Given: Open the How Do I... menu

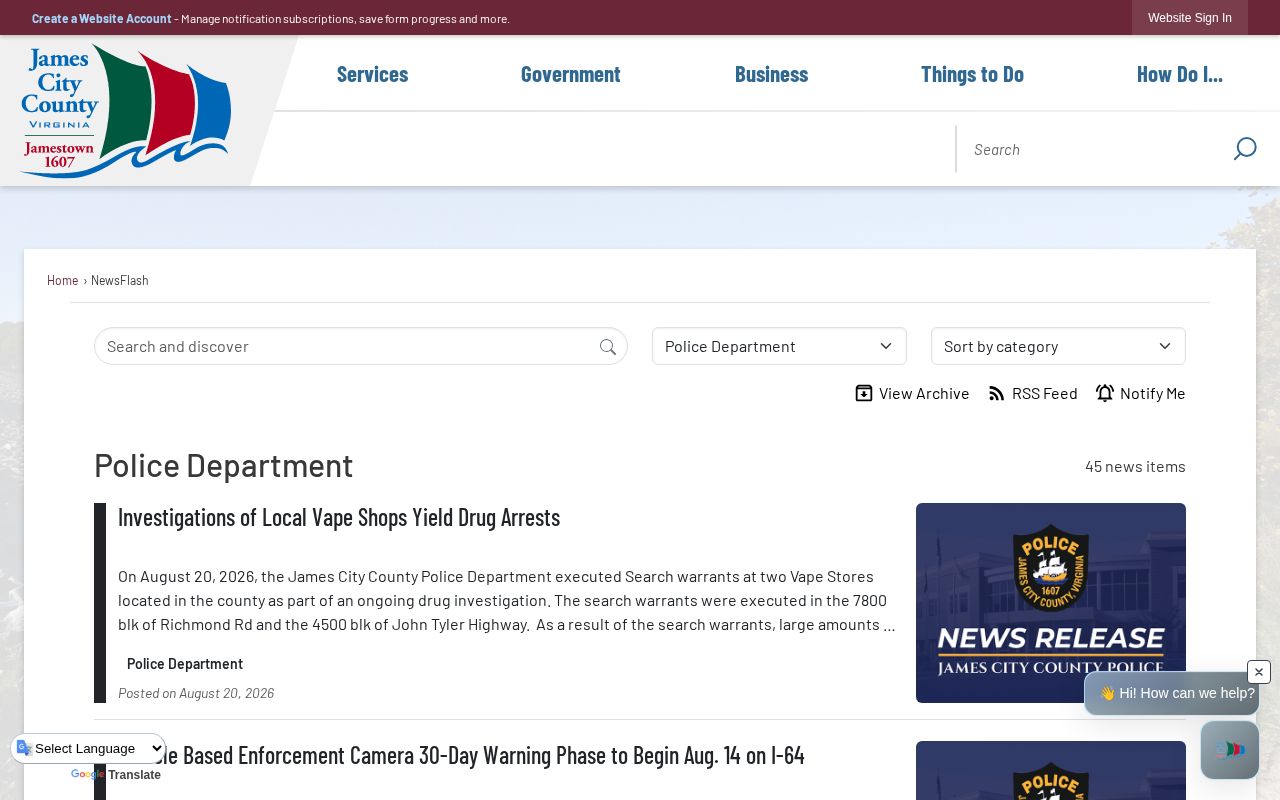Looking at the screenshot, I should tap(1180, 74).
